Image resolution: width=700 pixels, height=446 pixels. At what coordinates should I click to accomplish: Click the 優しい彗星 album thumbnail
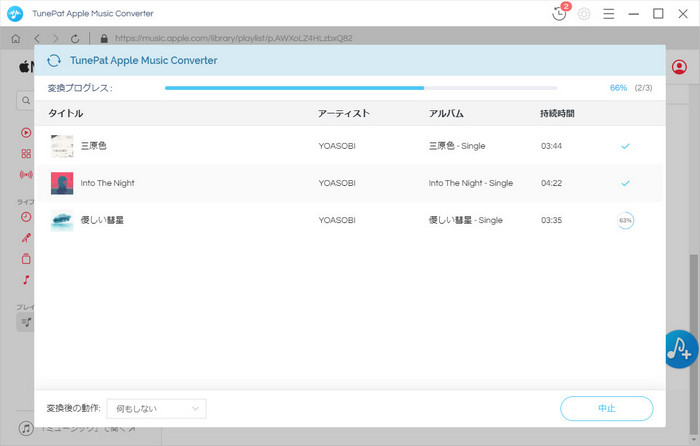click(62, 220)
